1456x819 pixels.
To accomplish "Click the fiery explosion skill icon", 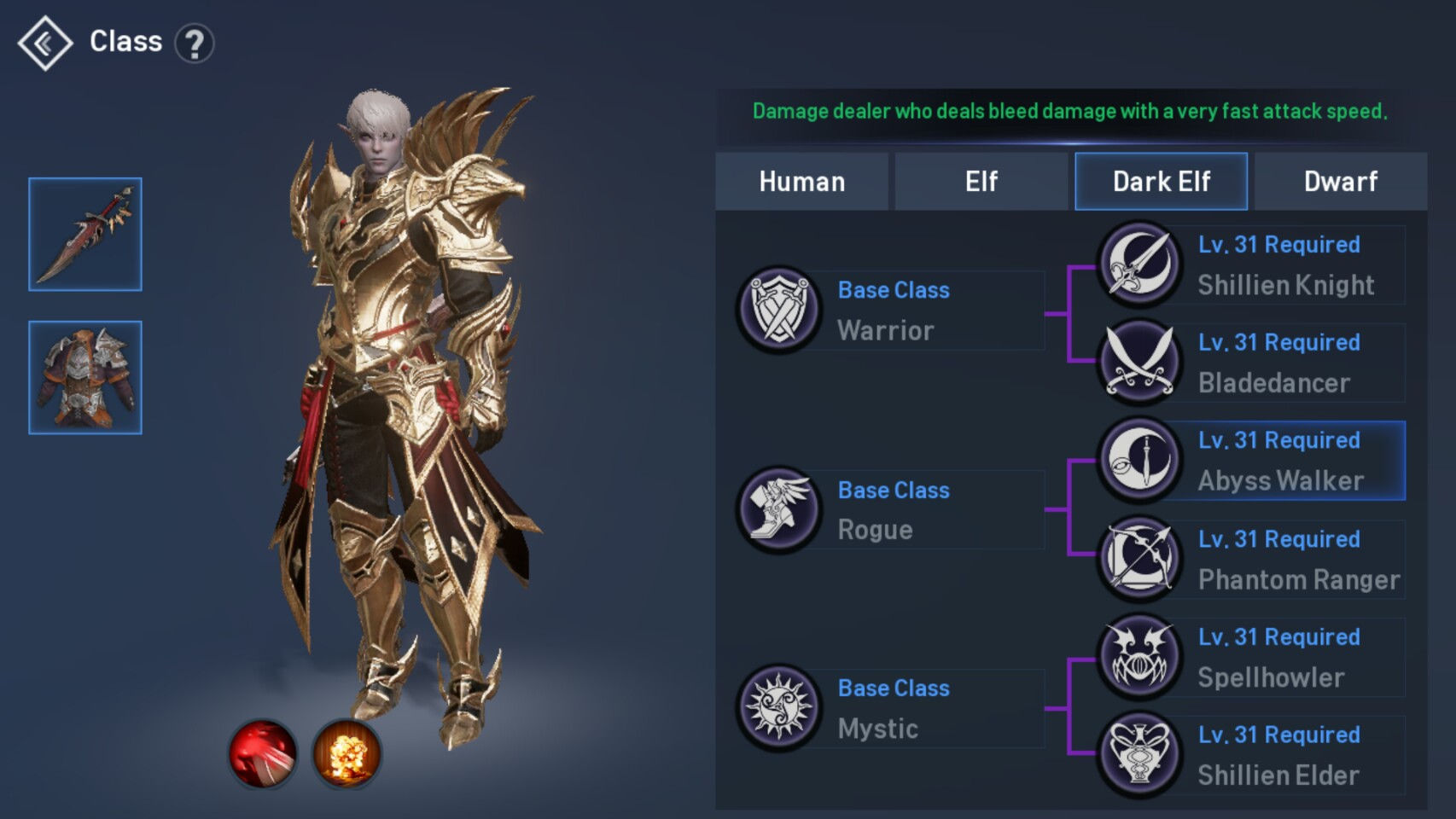I will pyautogui.click(x=347, y=753).
